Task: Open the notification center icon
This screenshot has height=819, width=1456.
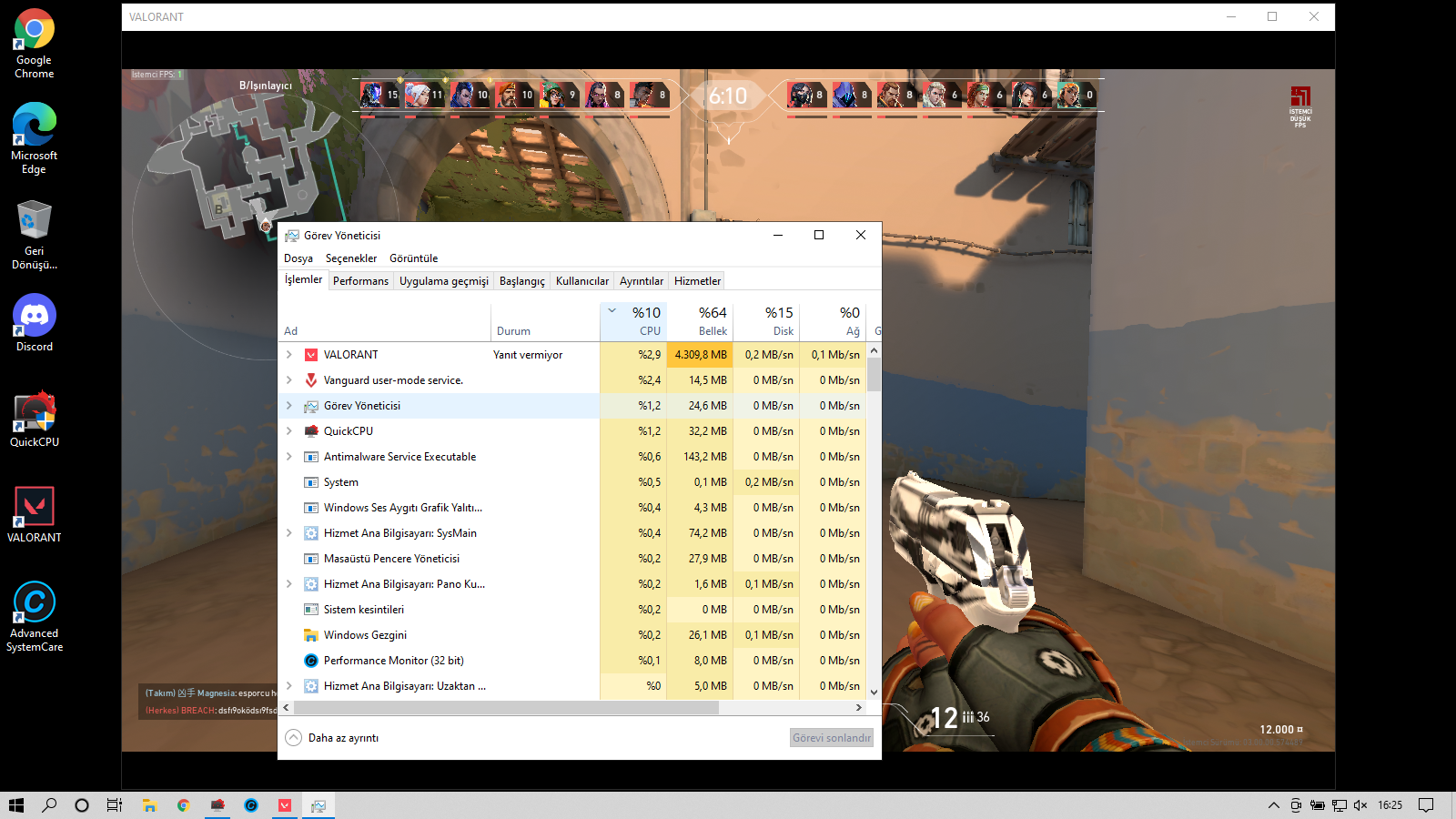Action: (x=1426, y=805)
